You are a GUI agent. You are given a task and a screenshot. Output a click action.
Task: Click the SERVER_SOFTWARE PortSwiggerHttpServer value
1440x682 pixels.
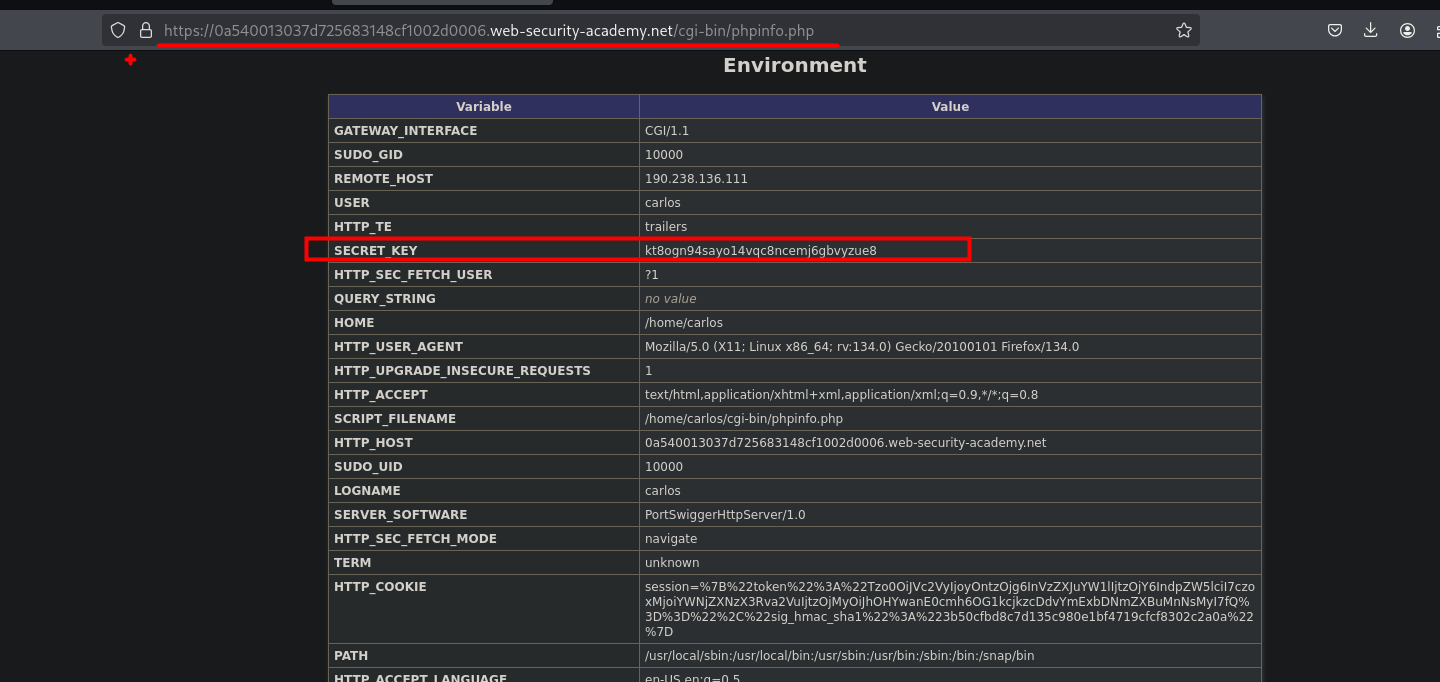pyautogui.click(x=725, y=514)
